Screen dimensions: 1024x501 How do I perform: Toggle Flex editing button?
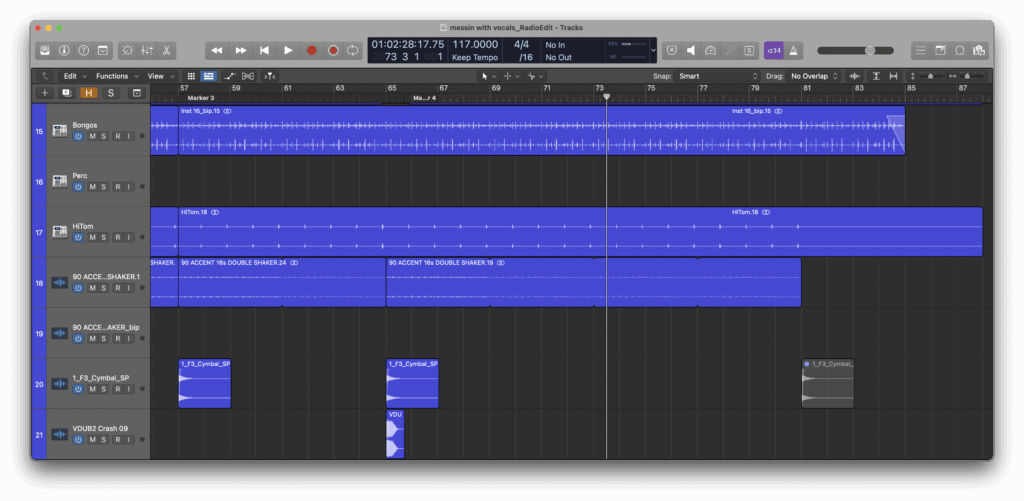pyautogui.click(x=248, y=76)
